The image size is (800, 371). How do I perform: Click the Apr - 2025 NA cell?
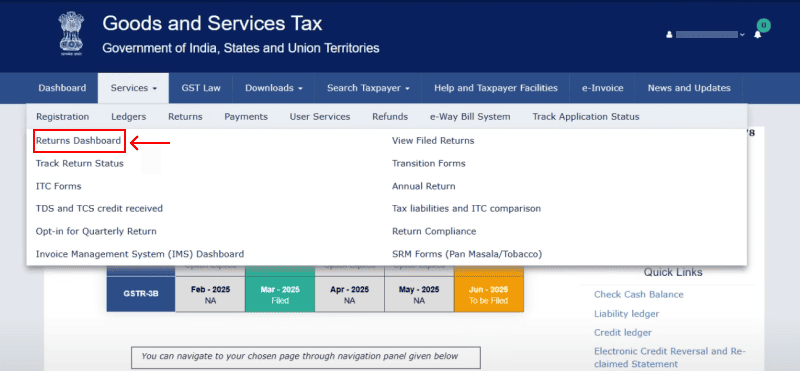point(349,294)
